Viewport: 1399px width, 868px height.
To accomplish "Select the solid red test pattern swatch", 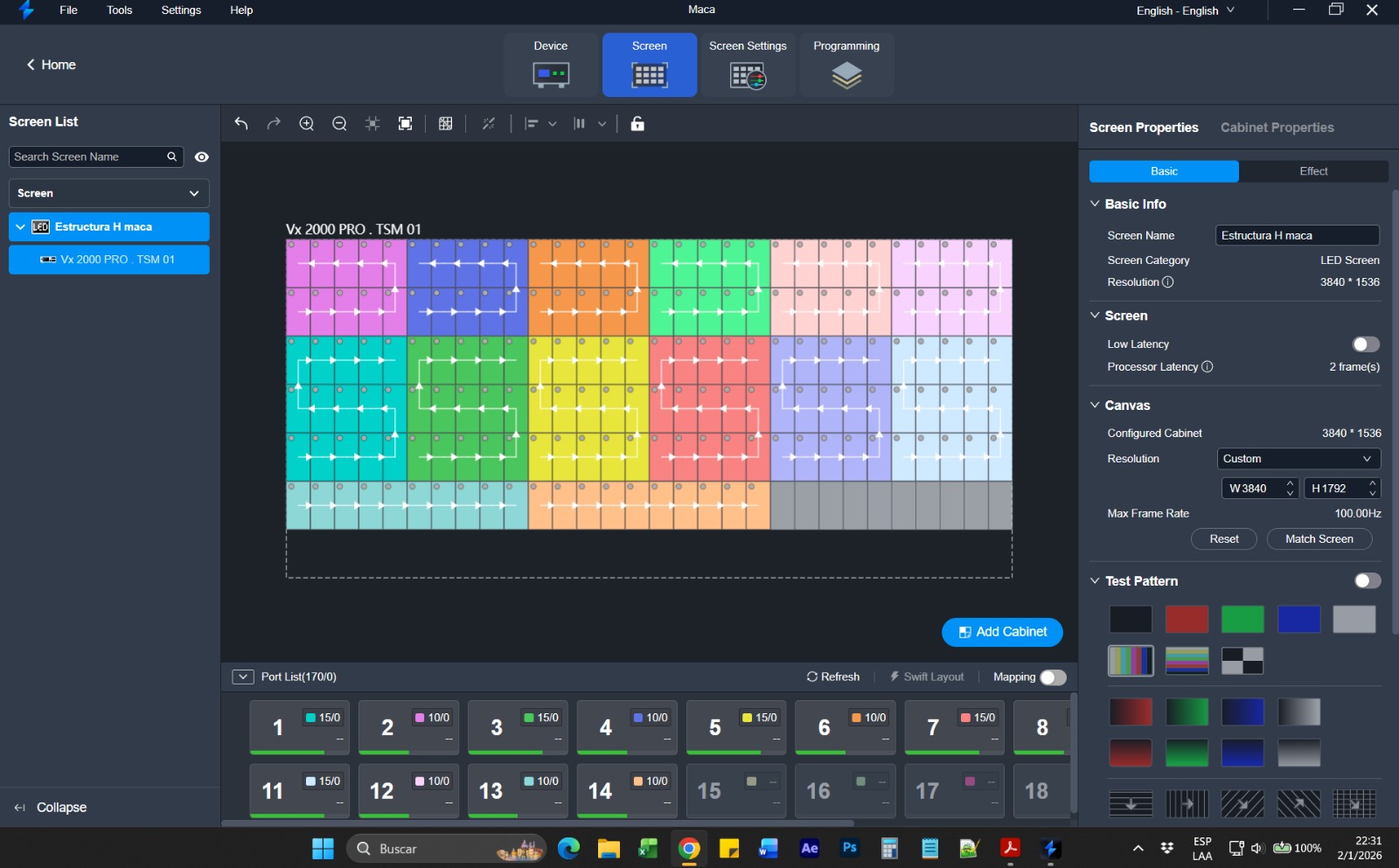I will tap(1187, 620).
